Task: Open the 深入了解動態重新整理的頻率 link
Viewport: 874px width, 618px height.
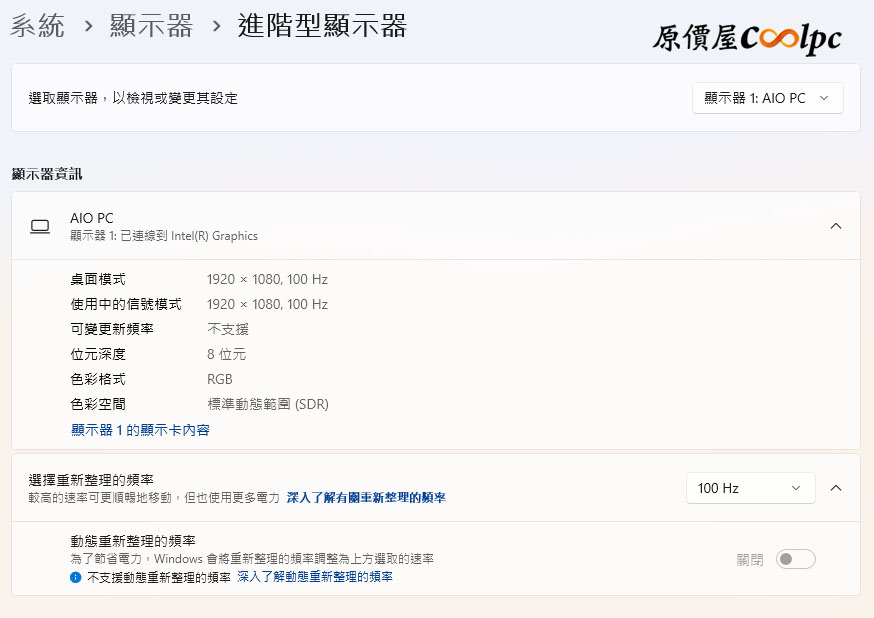Action: pyautogui.click(x=314, y=577)
